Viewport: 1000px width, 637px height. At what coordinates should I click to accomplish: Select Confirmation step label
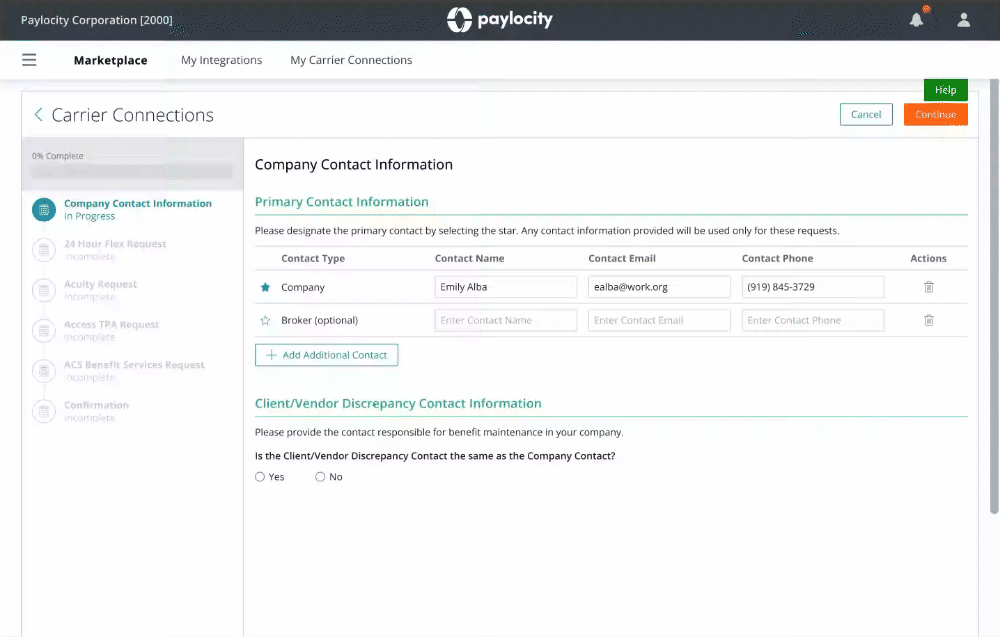[96, 405]
